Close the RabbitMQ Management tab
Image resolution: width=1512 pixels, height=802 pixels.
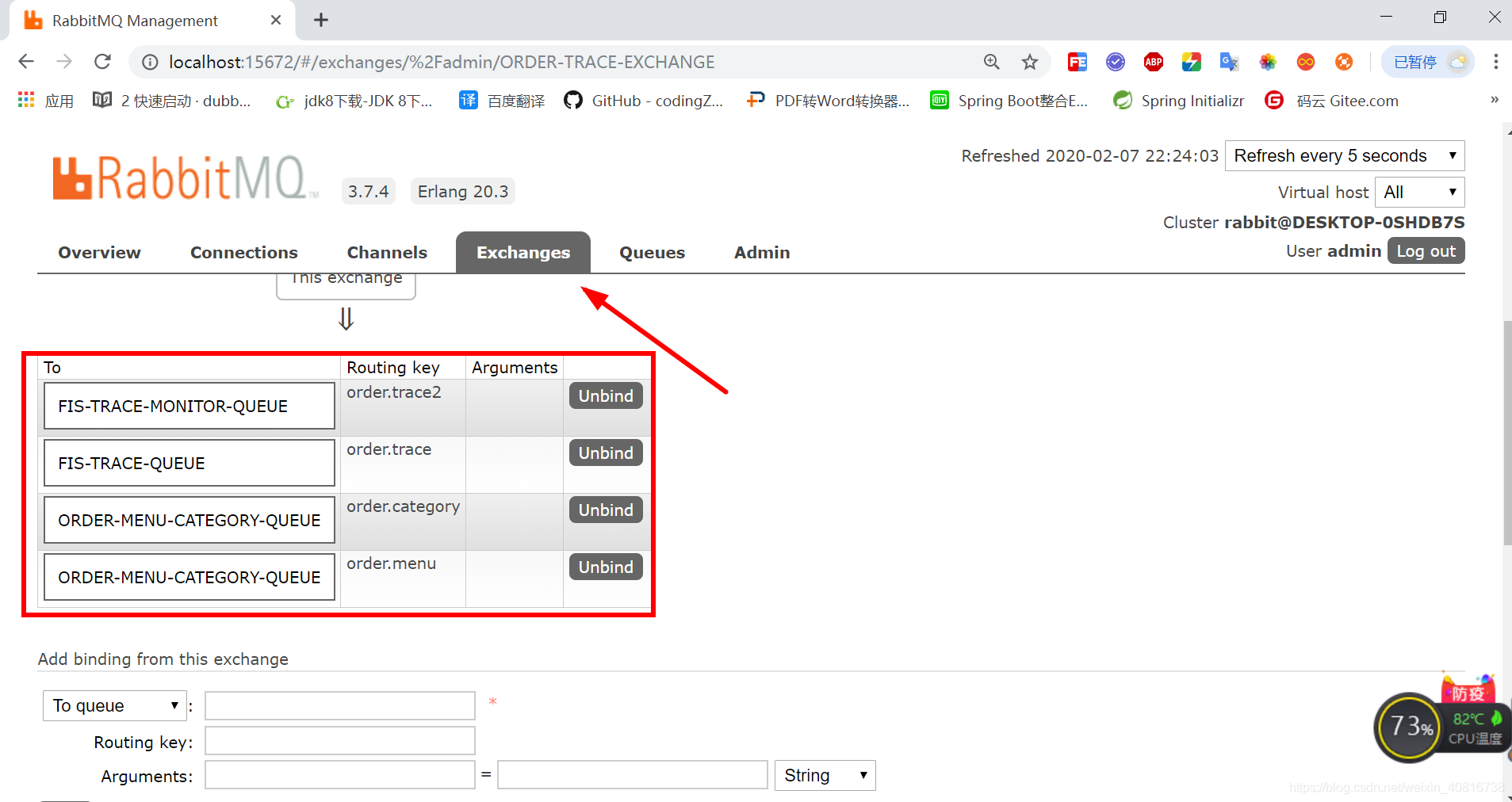[276, 20]
